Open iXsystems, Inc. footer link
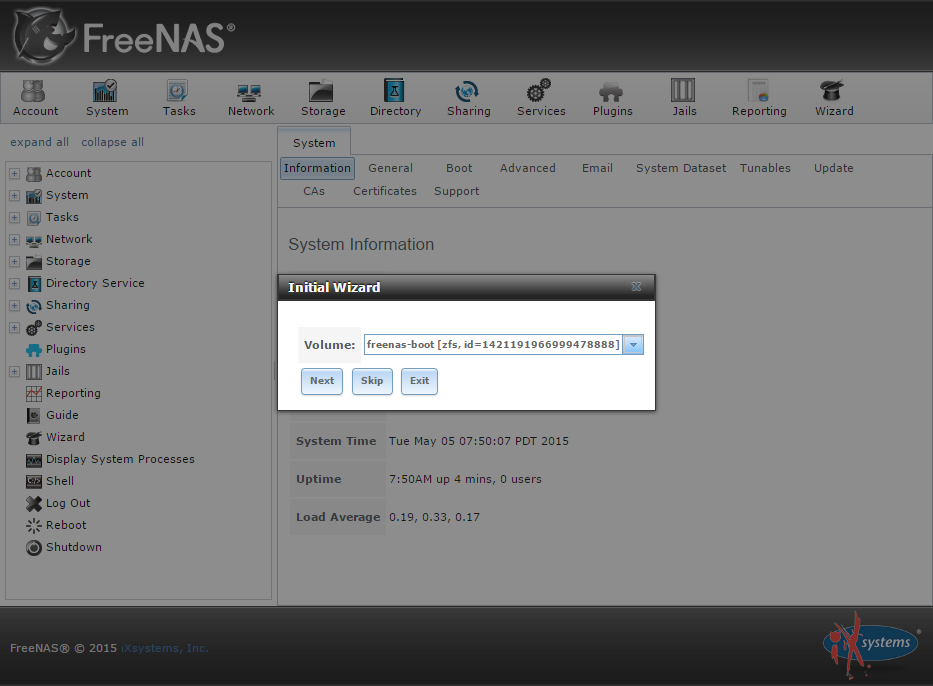The height and width of the screenshot is (686, 933). 165,648
